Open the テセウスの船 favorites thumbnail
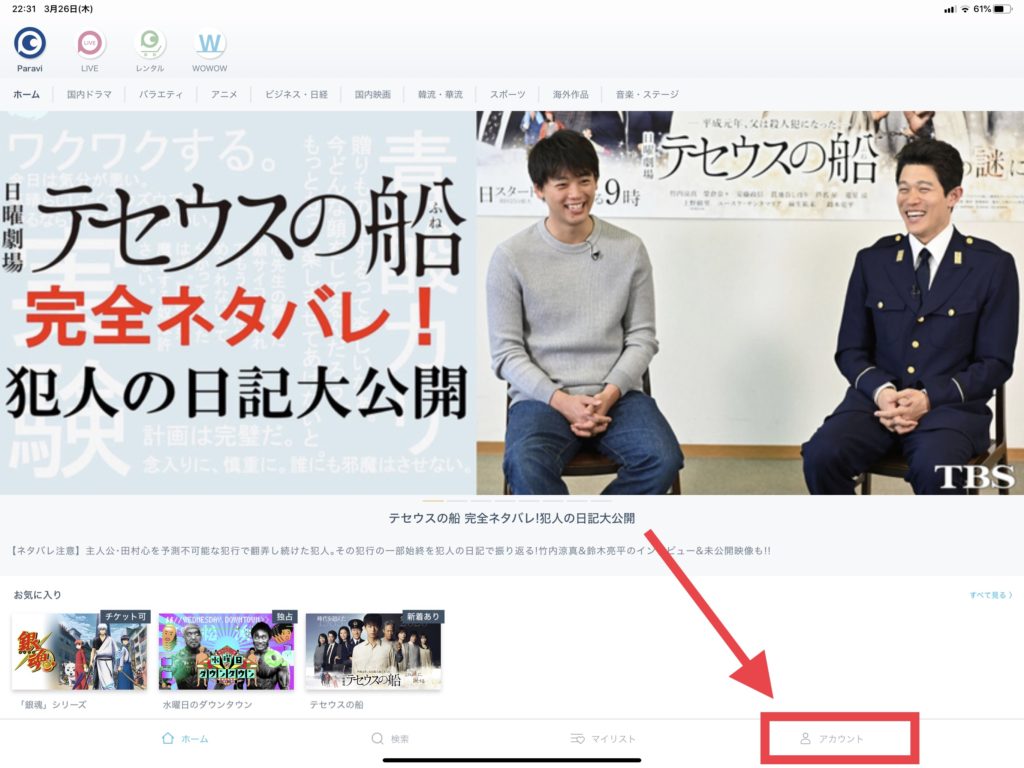Screen dimensions: 1024x768 tap(374, 650)
